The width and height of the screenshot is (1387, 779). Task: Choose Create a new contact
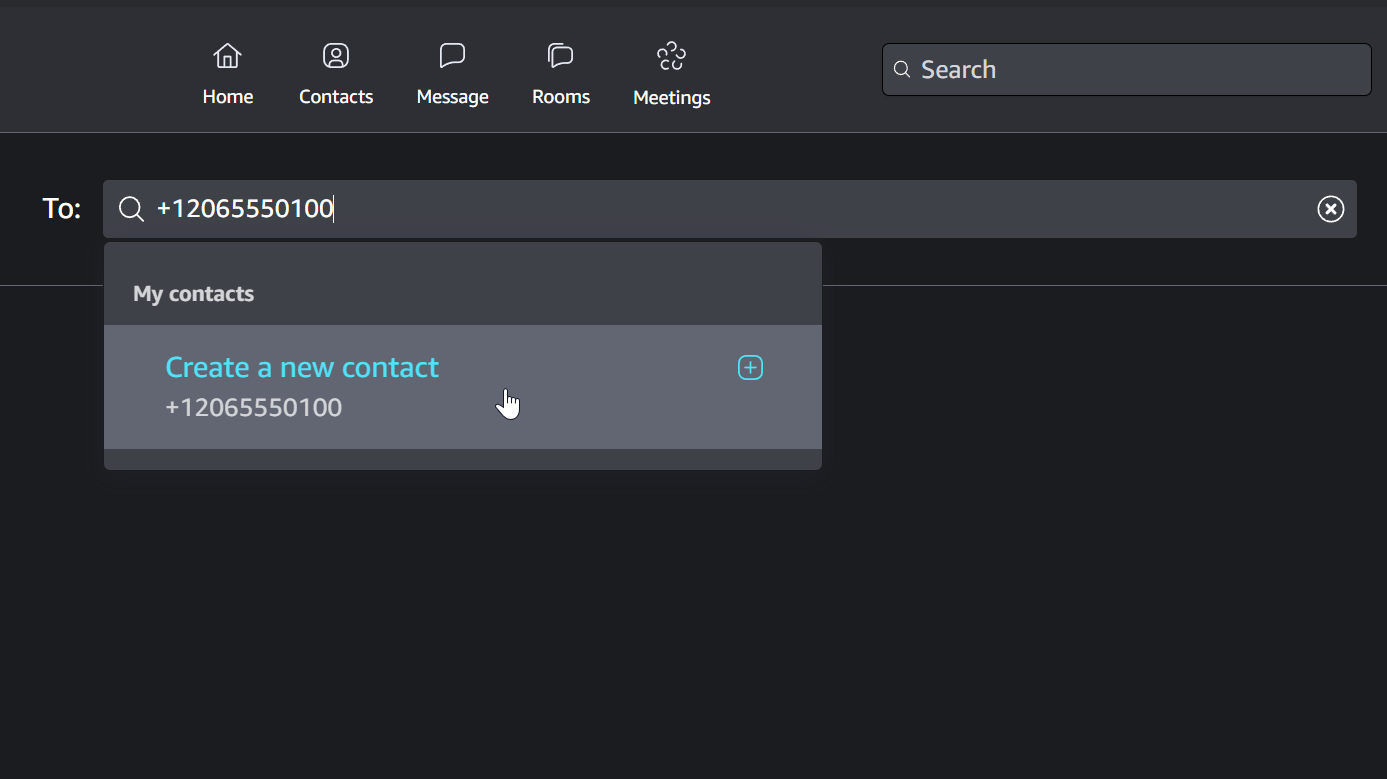(x=302, y=368)
